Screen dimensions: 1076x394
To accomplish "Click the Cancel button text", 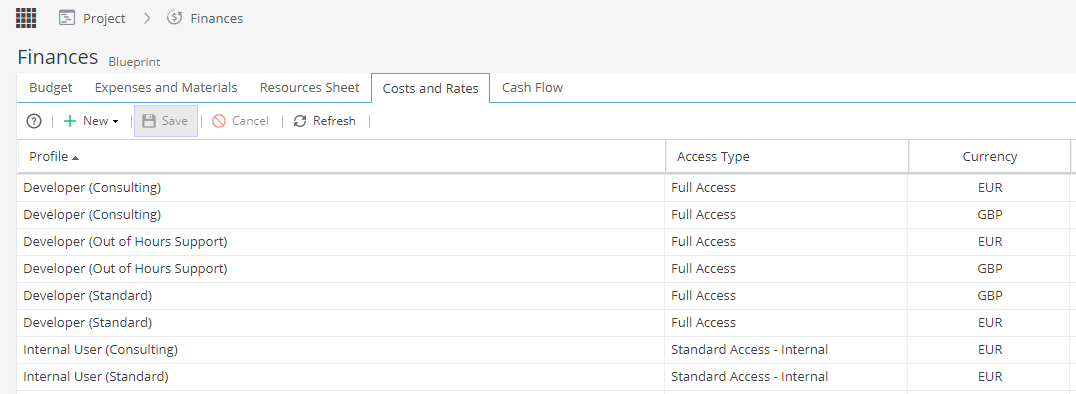I will pos(250,121).
